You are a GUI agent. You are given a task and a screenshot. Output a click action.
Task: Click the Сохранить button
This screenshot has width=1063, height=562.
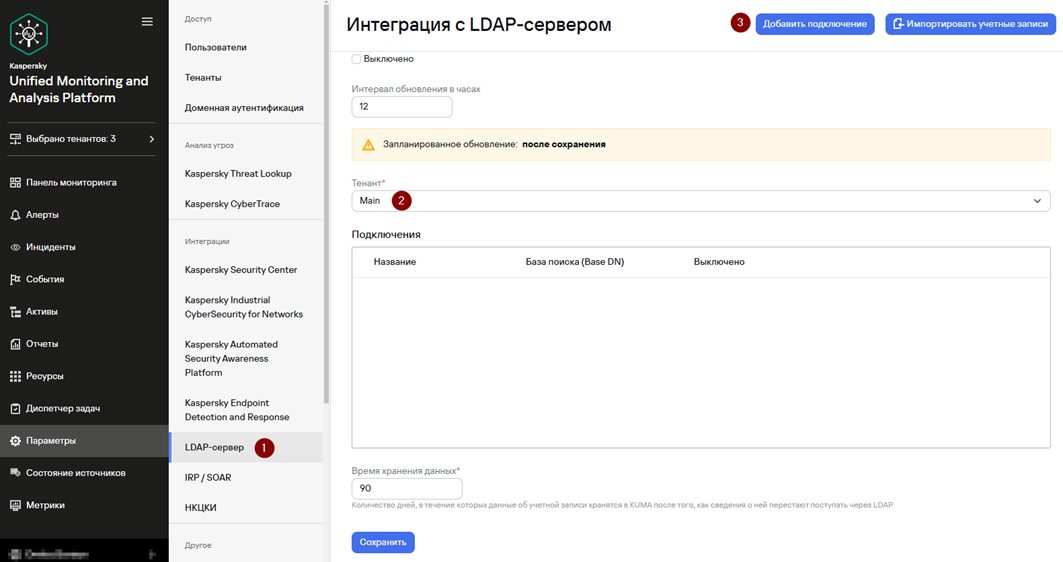pos(383,542)
